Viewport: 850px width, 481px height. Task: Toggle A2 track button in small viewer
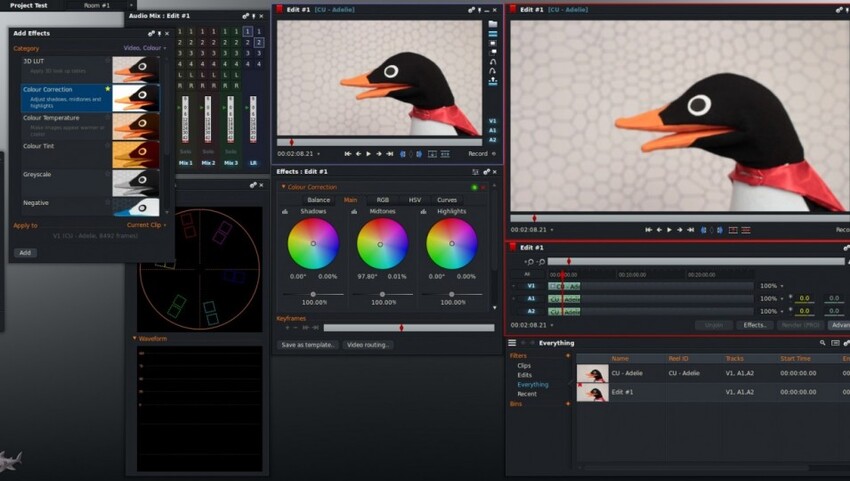(492, 139)
